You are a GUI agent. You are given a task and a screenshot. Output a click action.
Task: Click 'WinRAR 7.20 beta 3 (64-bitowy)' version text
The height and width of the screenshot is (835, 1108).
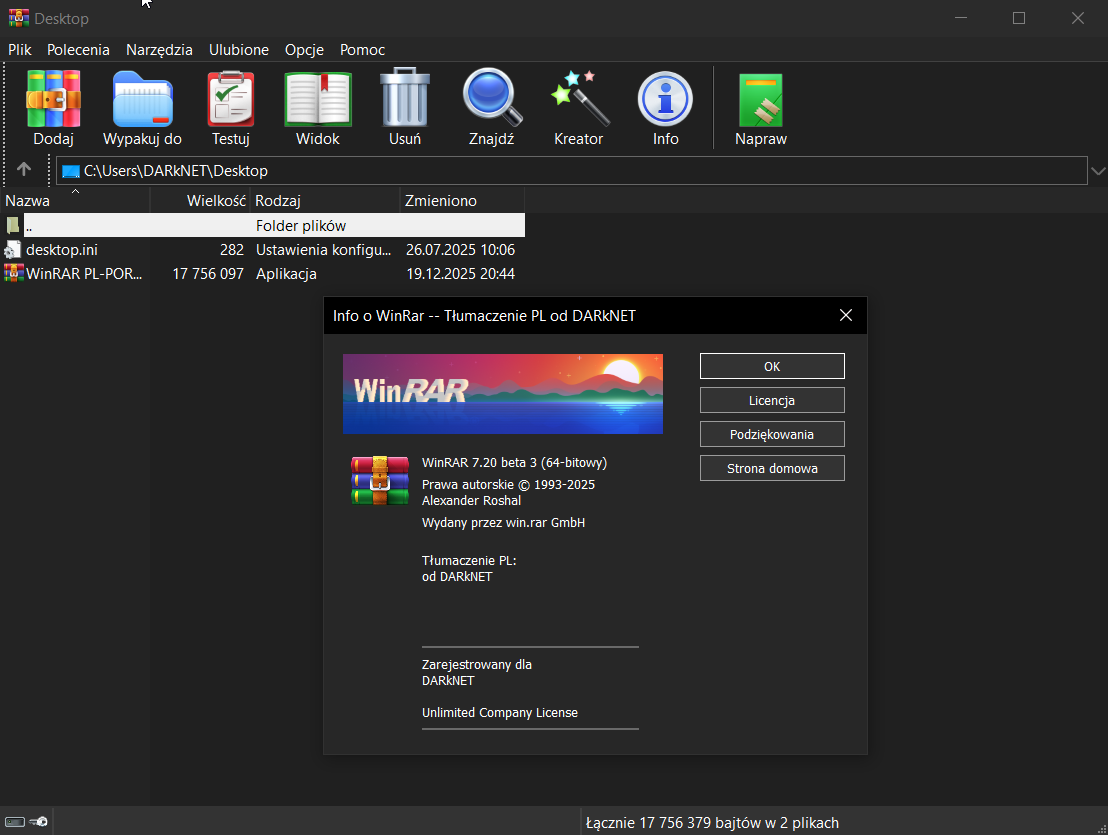point(514,463)
